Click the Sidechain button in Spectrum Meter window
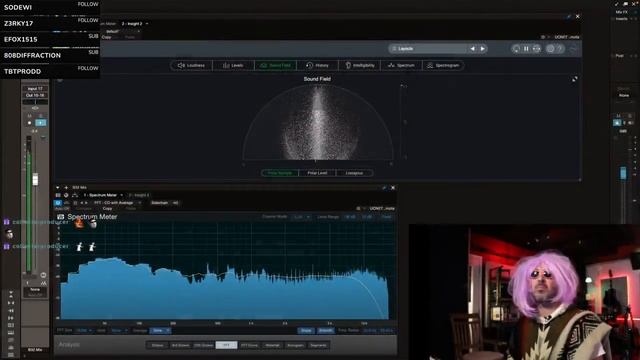 coord(160,203)
